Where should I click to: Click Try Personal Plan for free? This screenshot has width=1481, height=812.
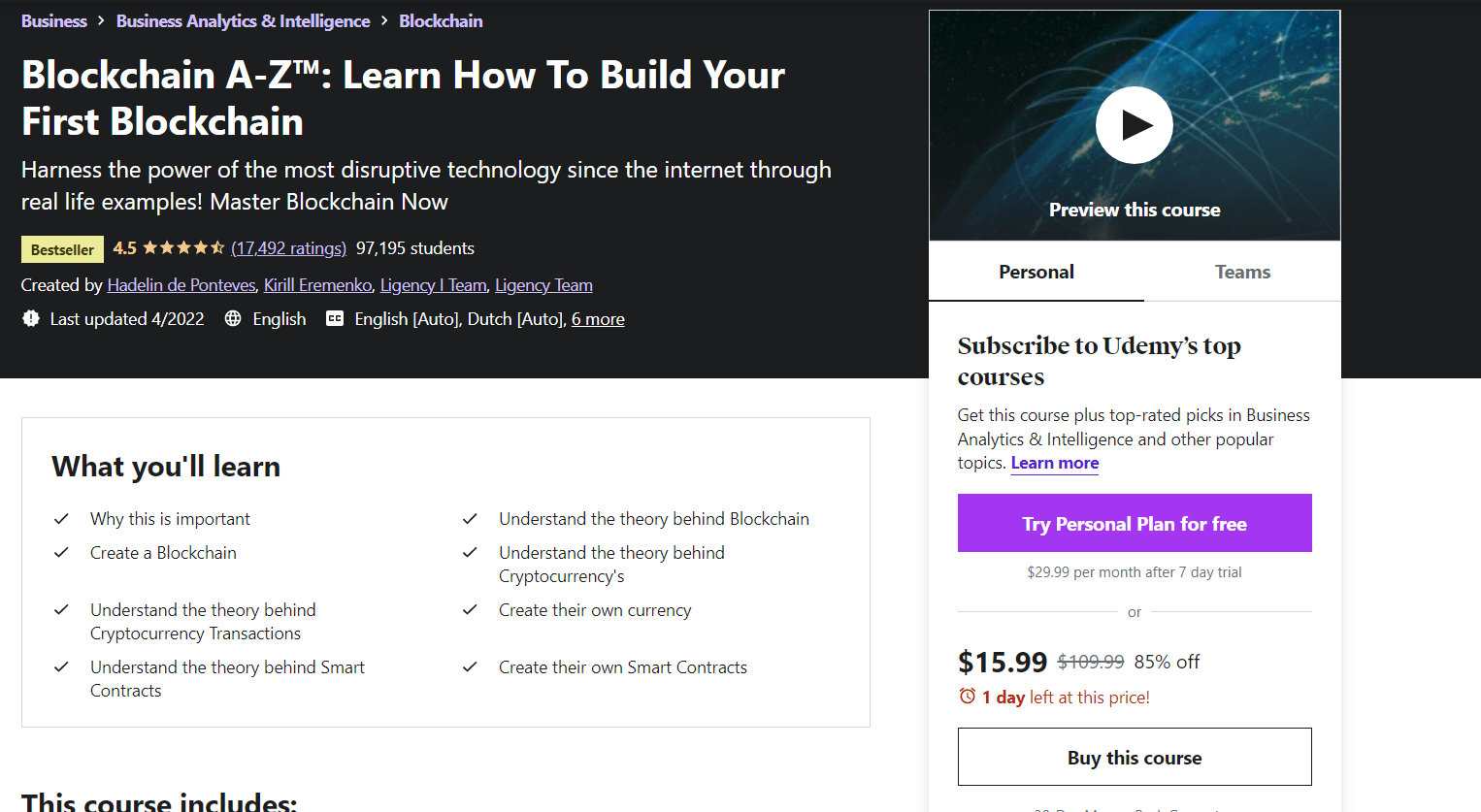click(x=1134, y=523)
